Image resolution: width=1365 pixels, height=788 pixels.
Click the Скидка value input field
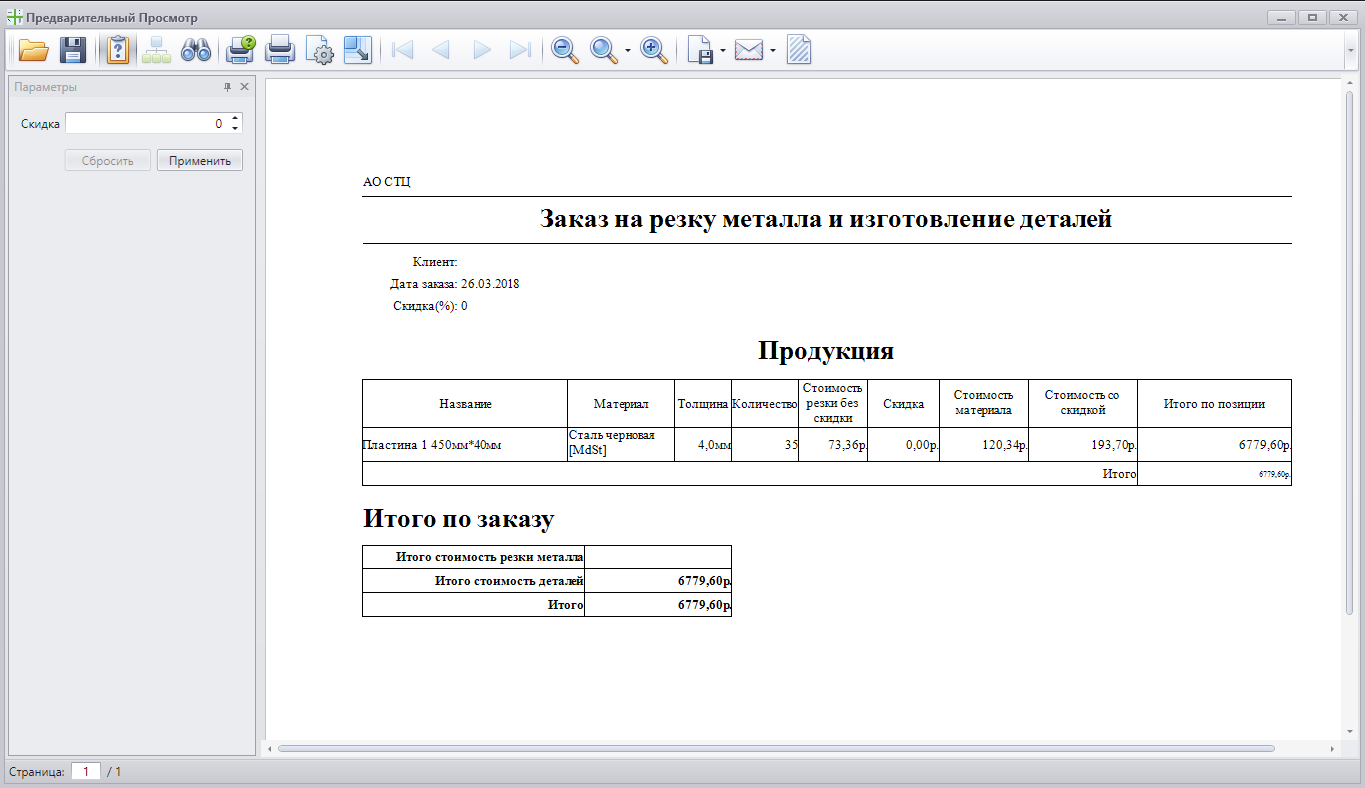coord(147,123)
